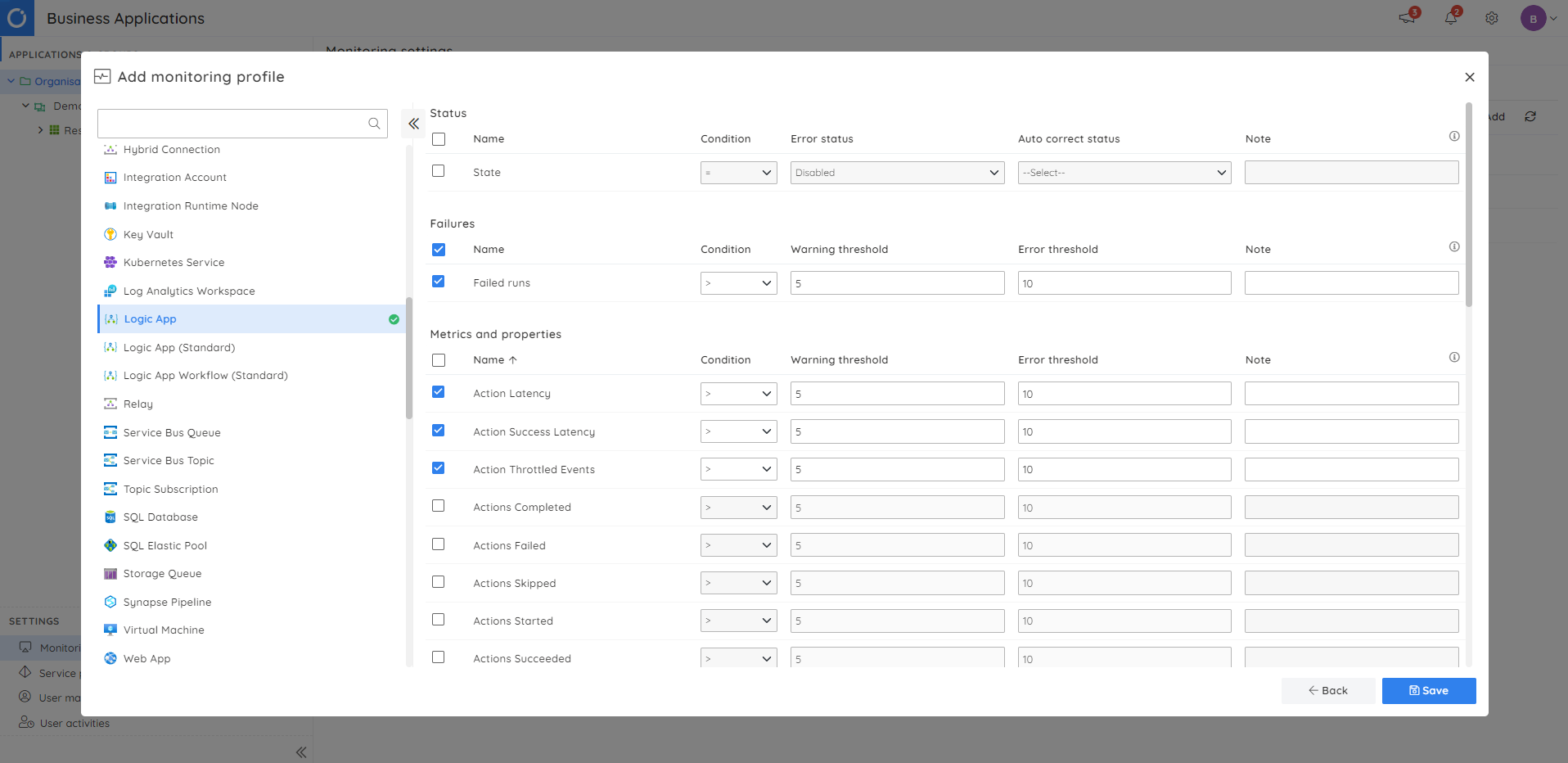Screen dimensions: 1568x763
Task: Open the Auto correct status select menu
Action: tap(1124, 172)
